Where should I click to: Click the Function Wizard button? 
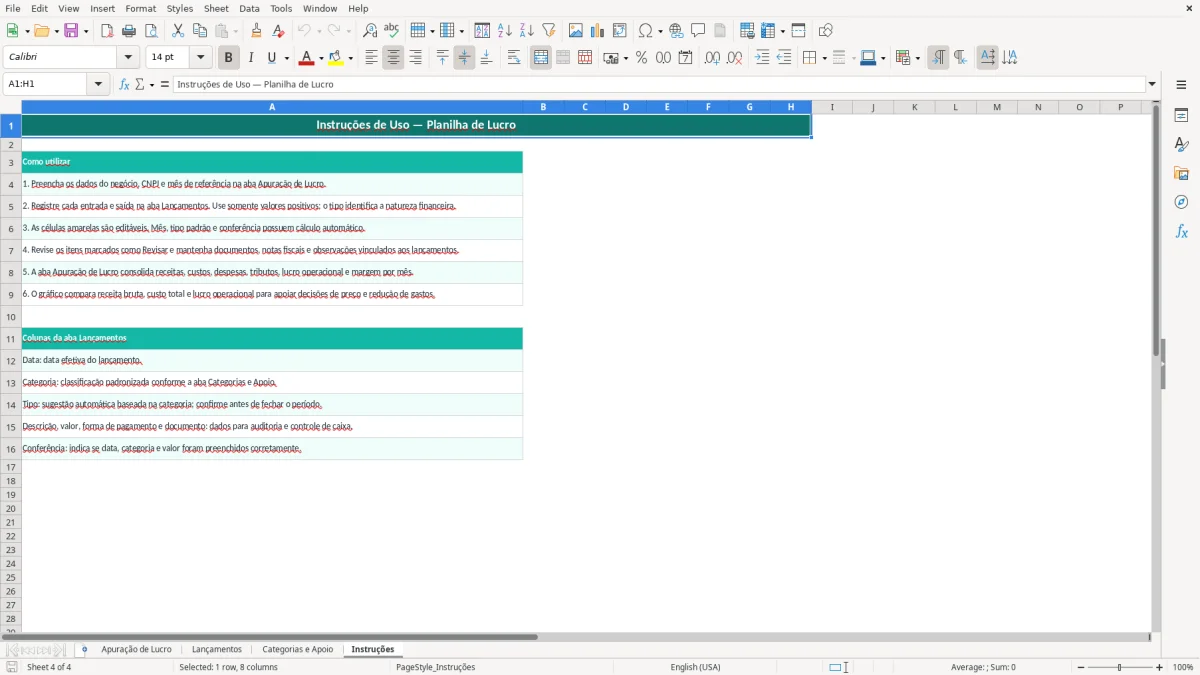click(x=124, y=85)
